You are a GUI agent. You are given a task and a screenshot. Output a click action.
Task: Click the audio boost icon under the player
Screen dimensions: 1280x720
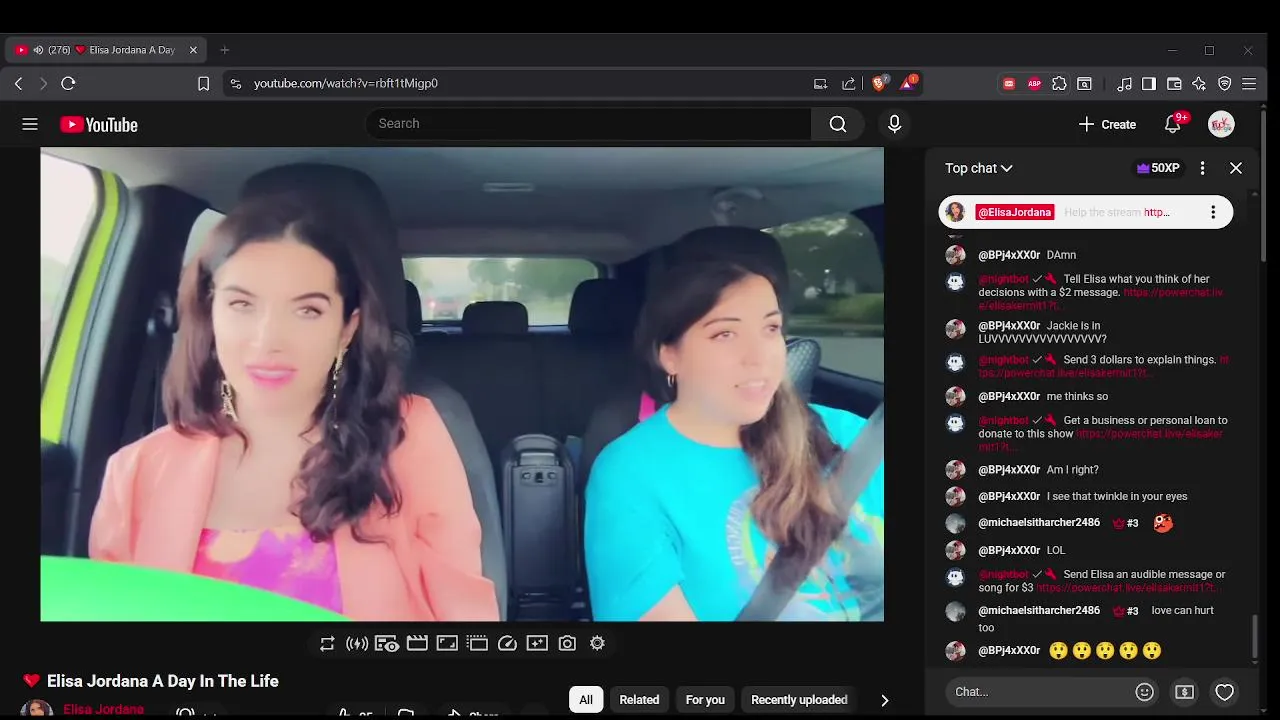[x=357, y=644]
